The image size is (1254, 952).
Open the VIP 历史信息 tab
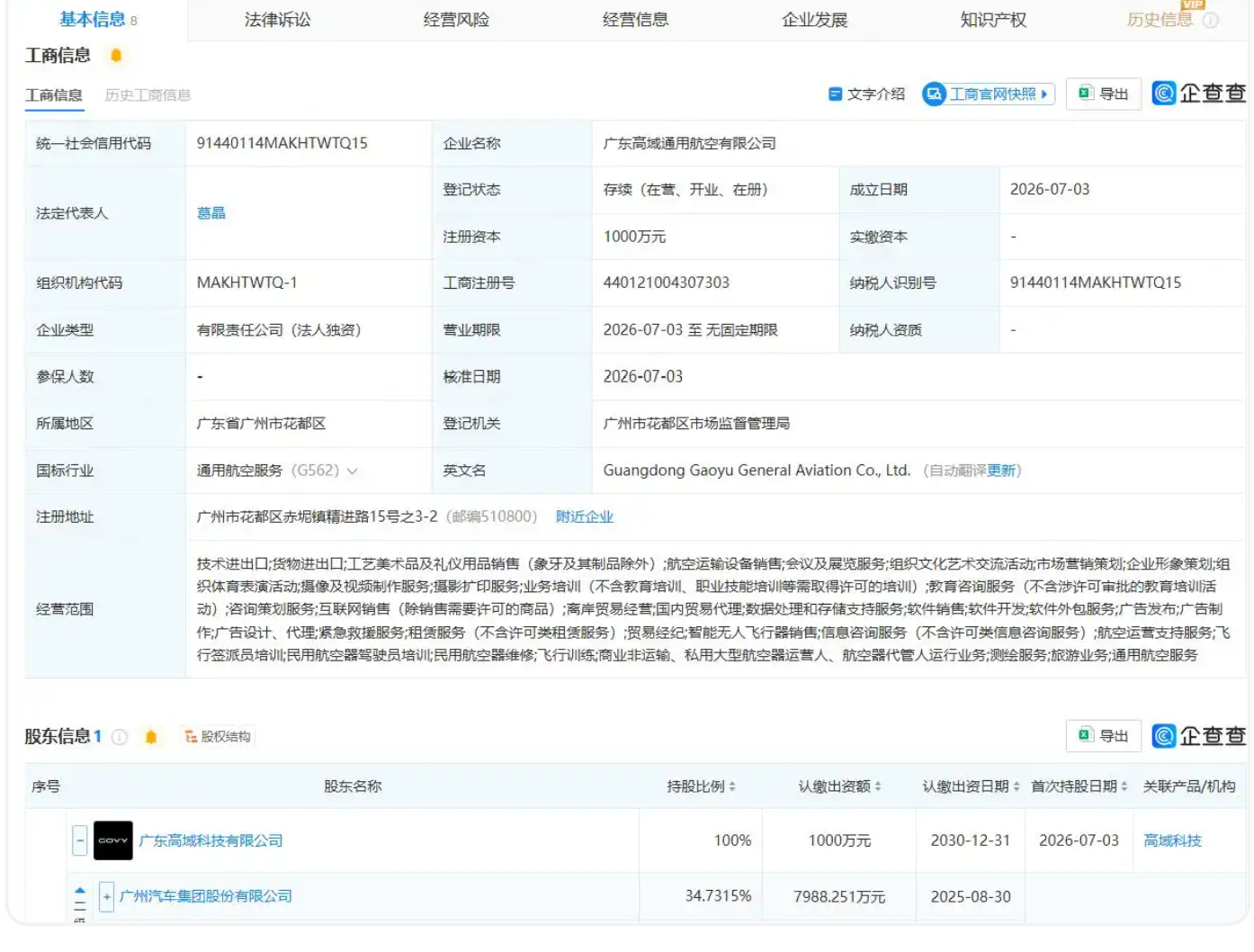(1160, 20)
